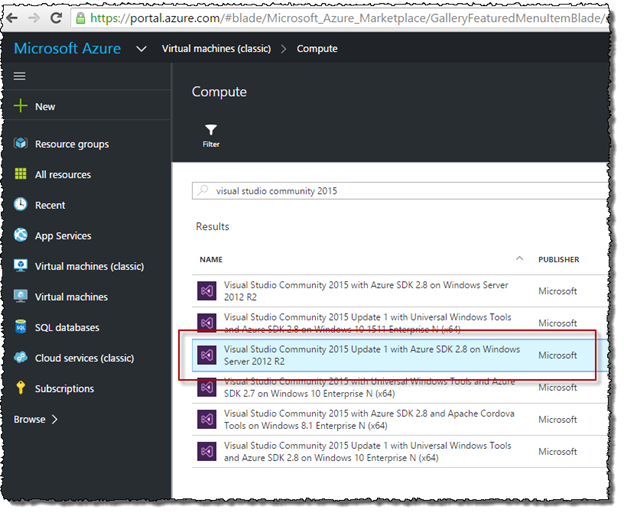Click the green padlock security icon
This screenshot has height=516, width=624.
[x=81, y=18]
